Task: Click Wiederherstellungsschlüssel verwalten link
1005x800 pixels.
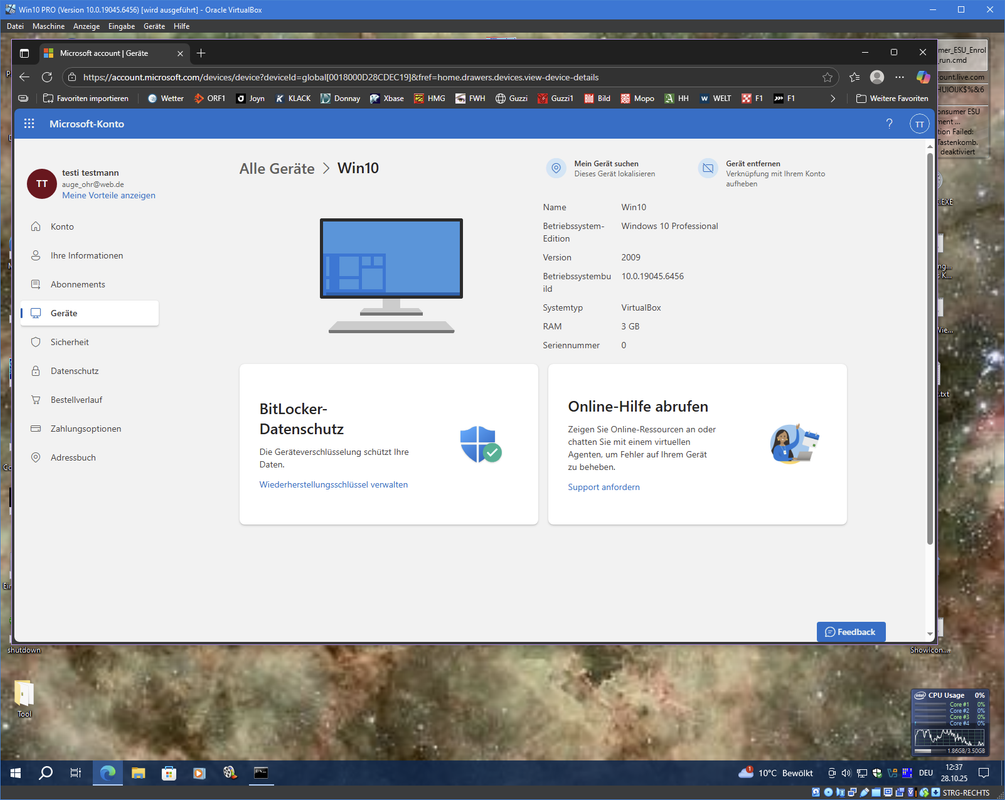Action: pyautogui.click(x=333, y=485)
